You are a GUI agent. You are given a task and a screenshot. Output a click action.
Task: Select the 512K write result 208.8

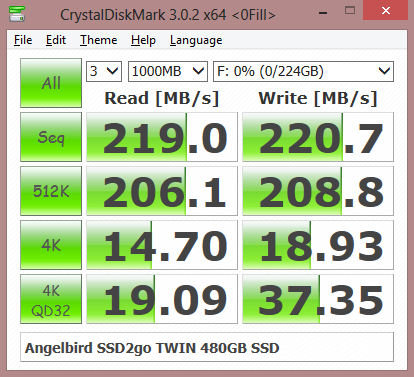[x=318, y=191]
